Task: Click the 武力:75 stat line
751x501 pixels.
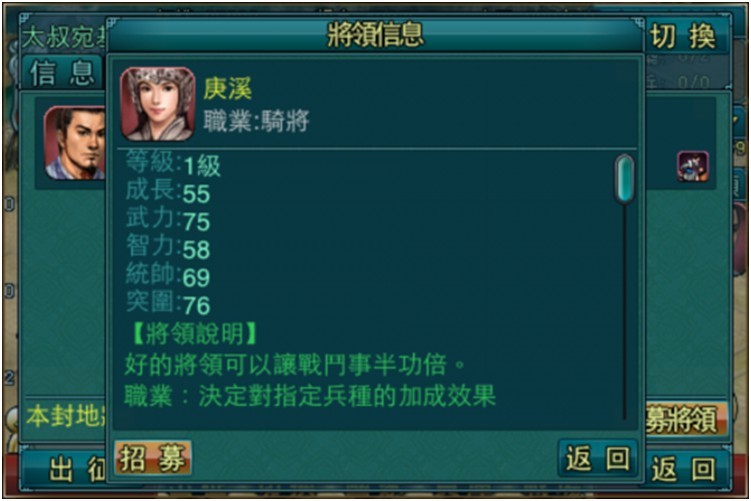Action: pos(168,220)
